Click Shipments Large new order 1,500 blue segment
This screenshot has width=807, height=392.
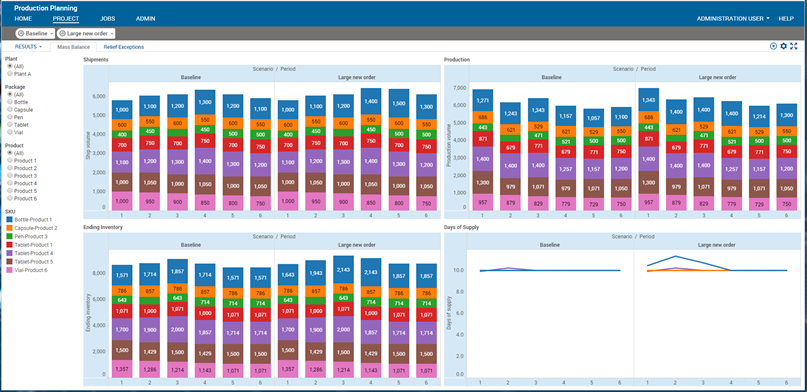tap(399, 103)
